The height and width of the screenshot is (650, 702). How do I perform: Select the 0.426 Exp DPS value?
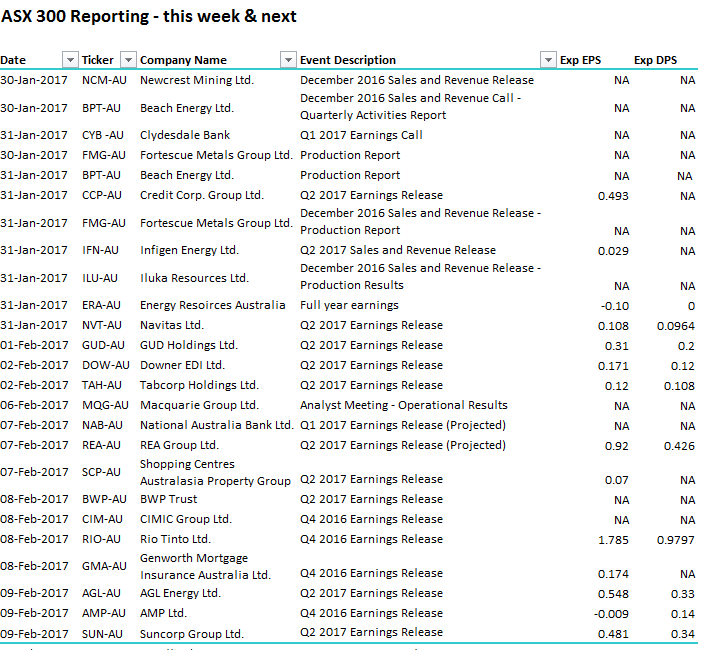[679, 446]
